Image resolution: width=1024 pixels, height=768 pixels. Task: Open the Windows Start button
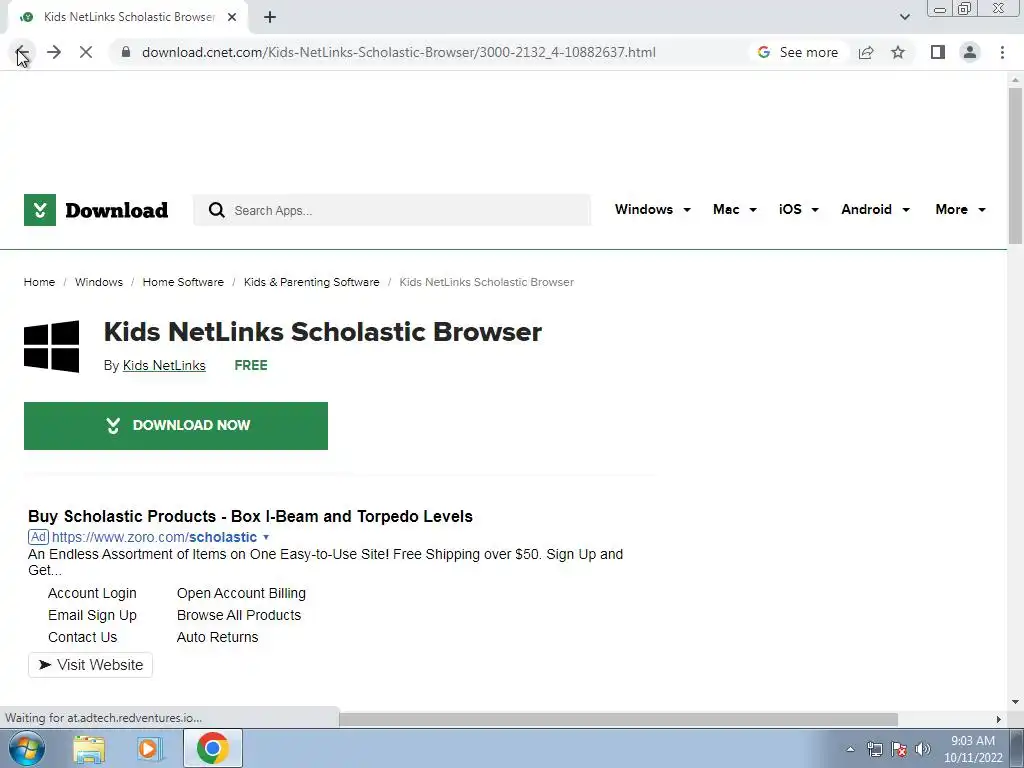26,748
